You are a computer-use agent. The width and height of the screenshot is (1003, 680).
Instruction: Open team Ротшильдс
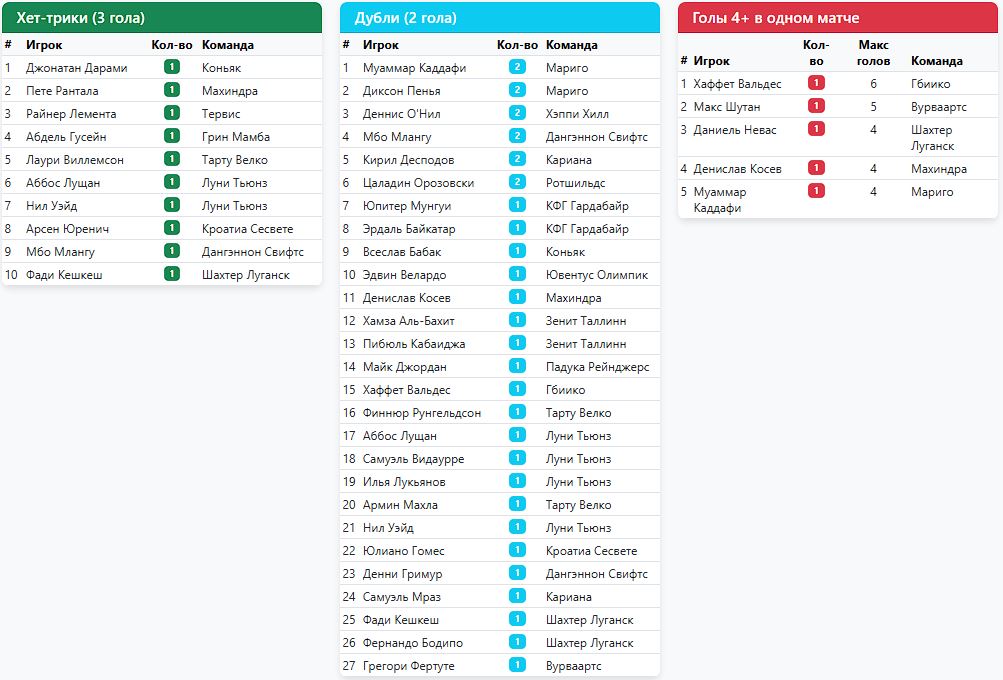[x=575, y=183]
